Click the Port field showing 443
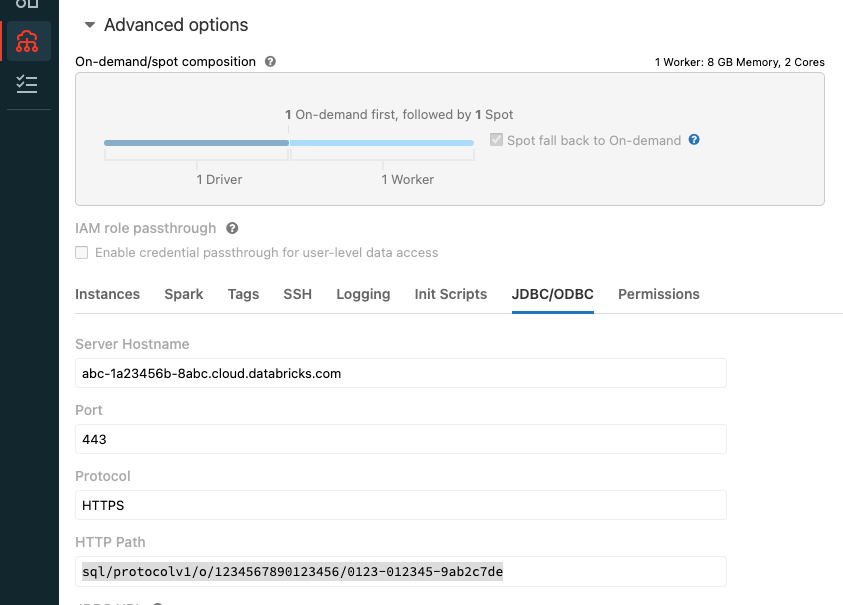Screen dimensions: 843x605 401,439
